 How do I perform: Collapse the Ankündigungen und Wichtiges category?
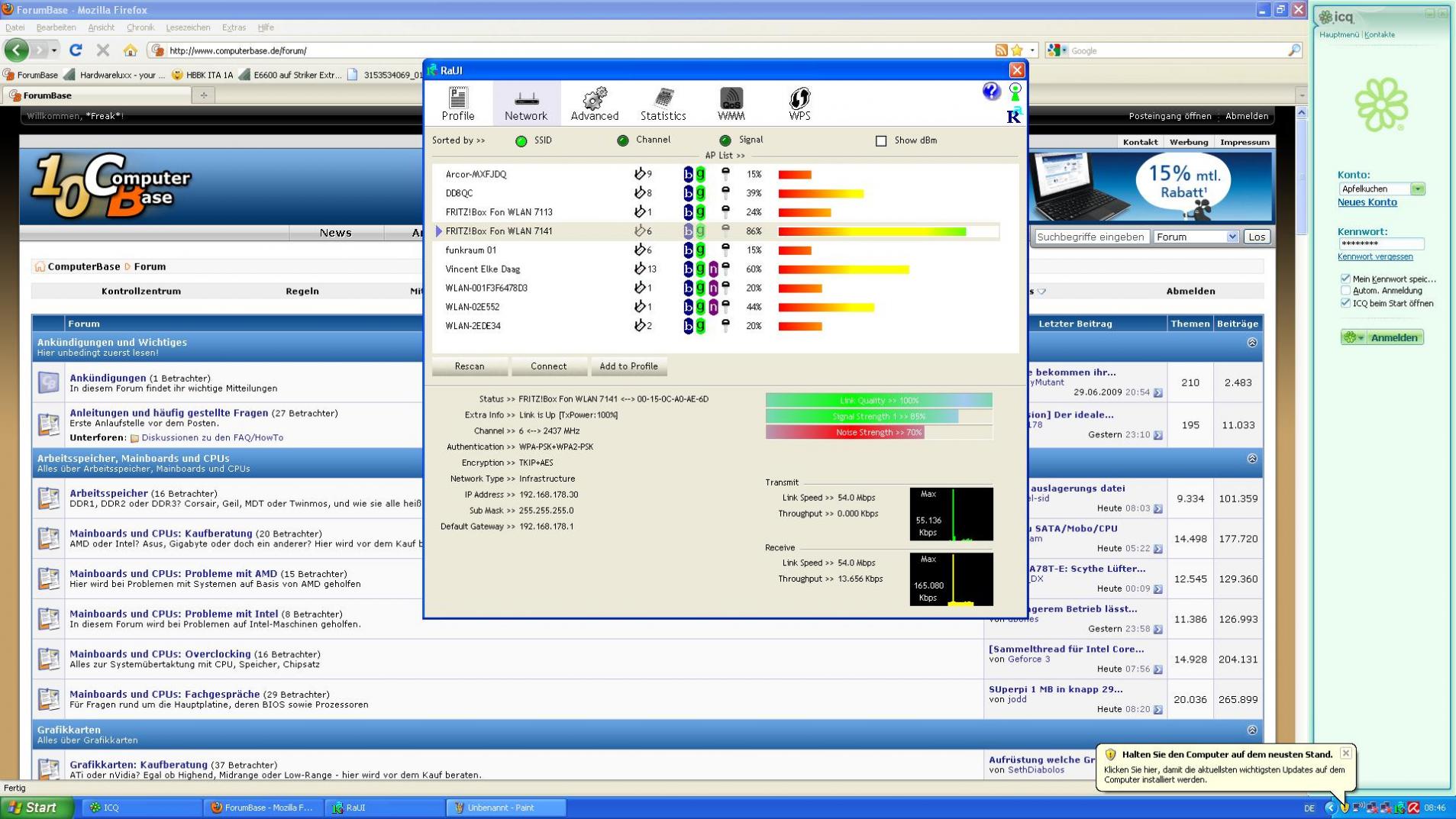(1252, 343)
